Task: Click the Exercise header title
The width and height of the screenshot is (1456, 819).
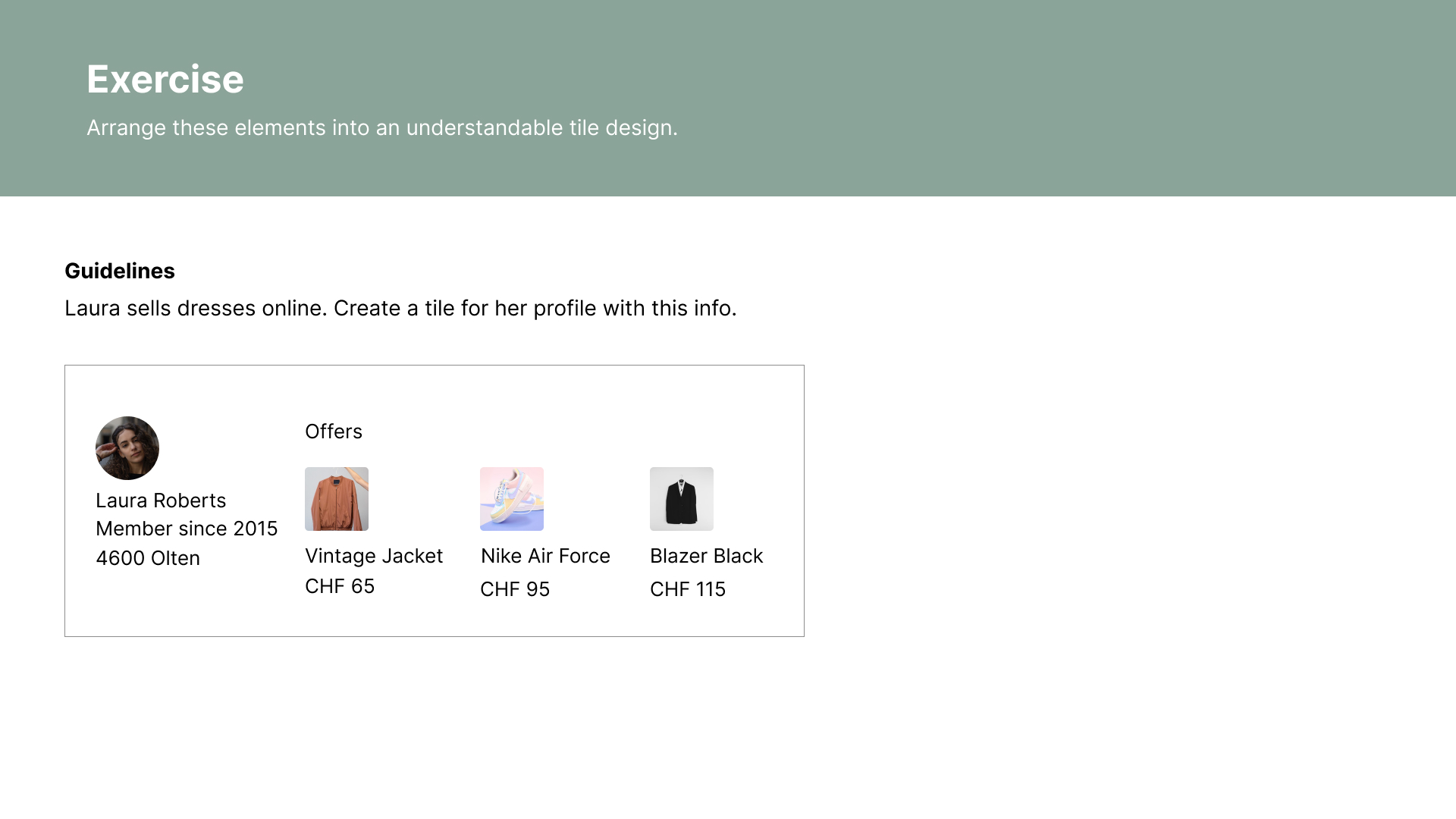Action: [x=165, y=79]
